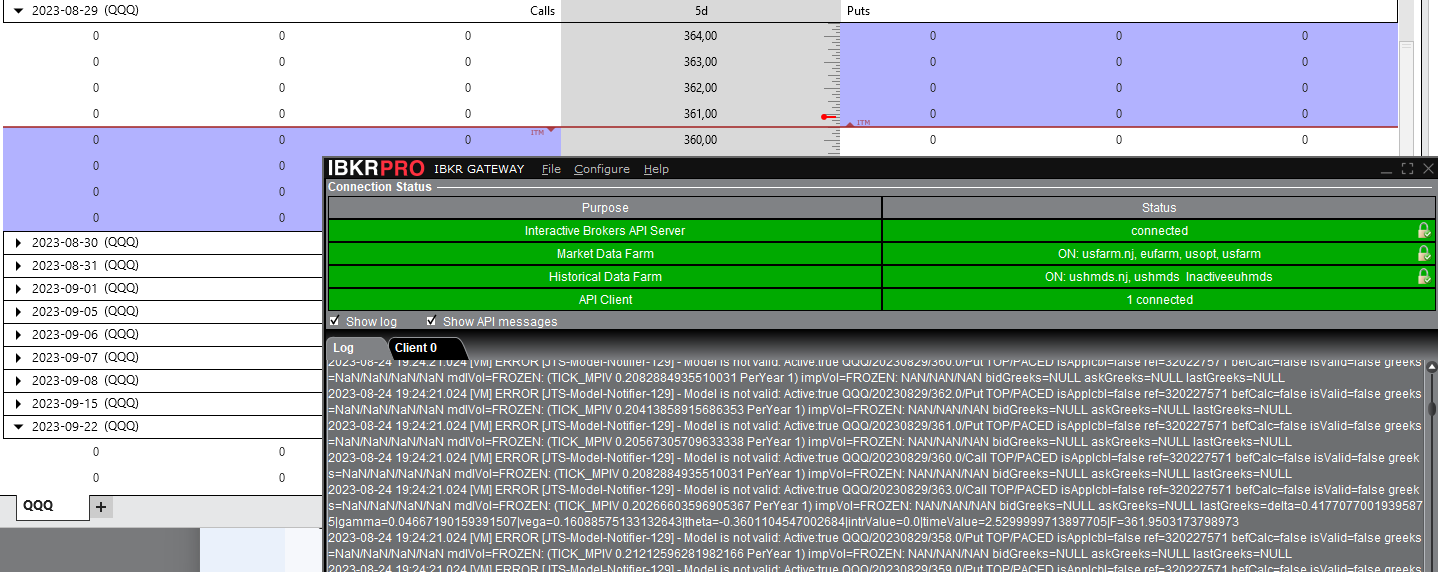Click the Connection Status section label

(x=380, y=187)
